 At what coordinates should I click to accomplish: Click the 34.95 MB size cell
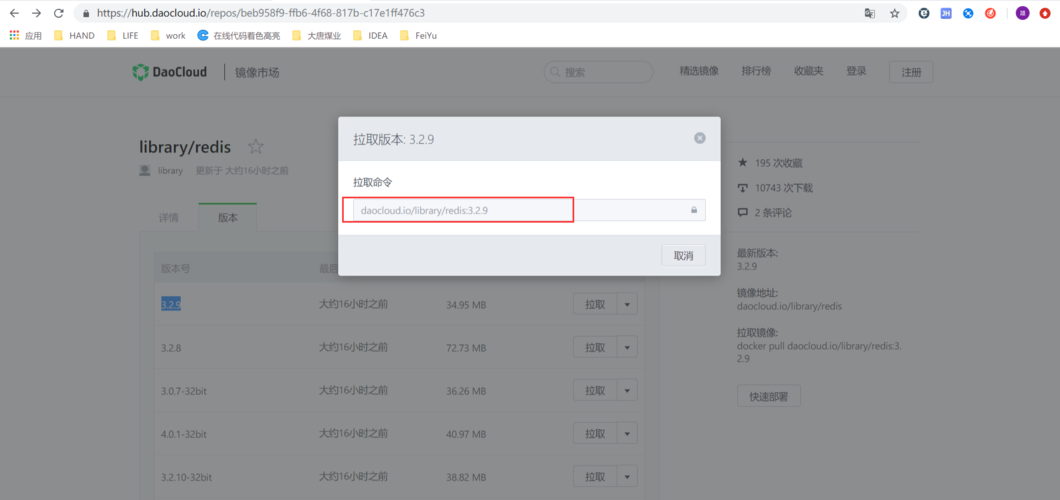(x=466, y=305)
